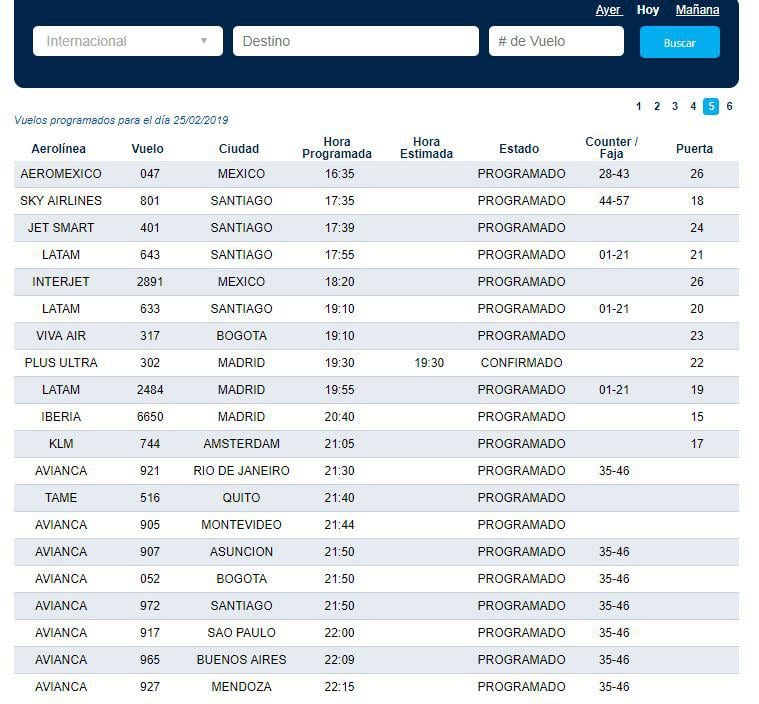Open the Internacional flight type dropdown
This screenshot has height=704, width=759.
point(127,41)
